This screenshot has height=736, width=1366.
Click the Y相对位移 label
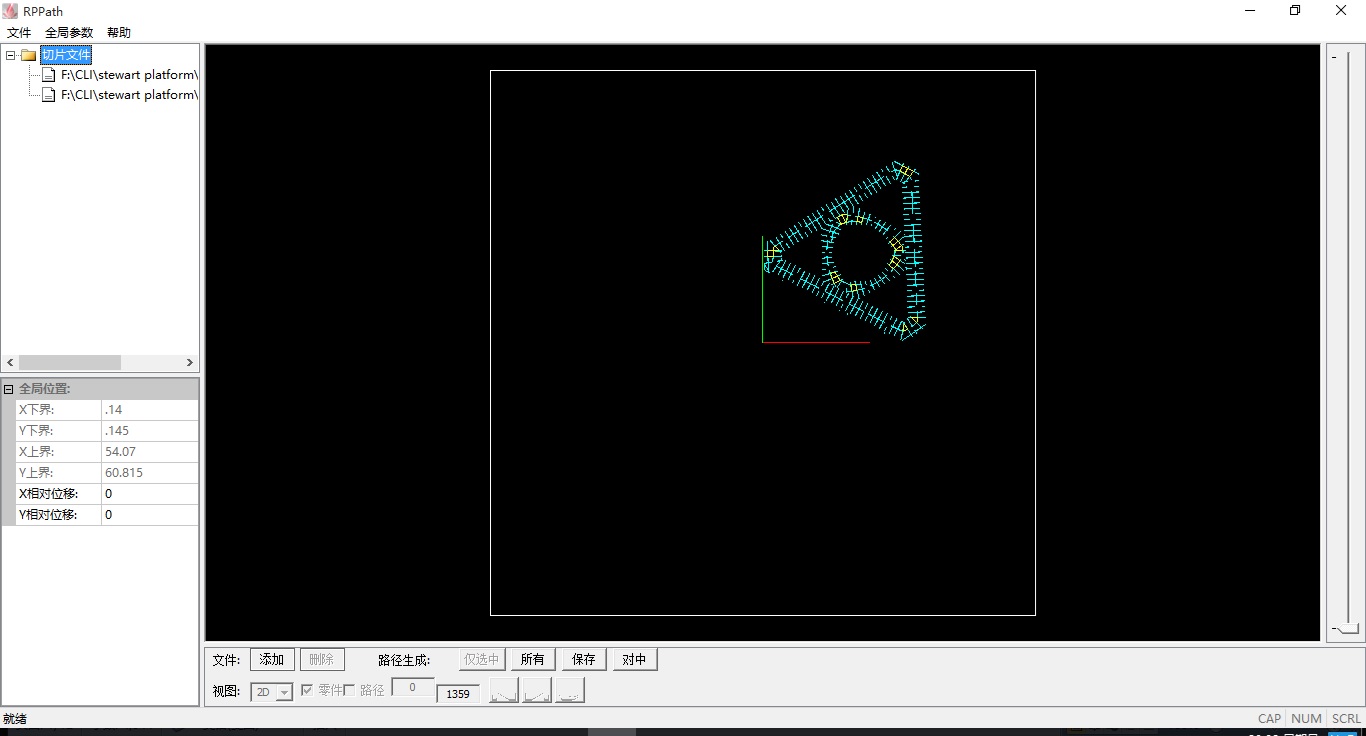pyautogui.click(x=48, y=515)
